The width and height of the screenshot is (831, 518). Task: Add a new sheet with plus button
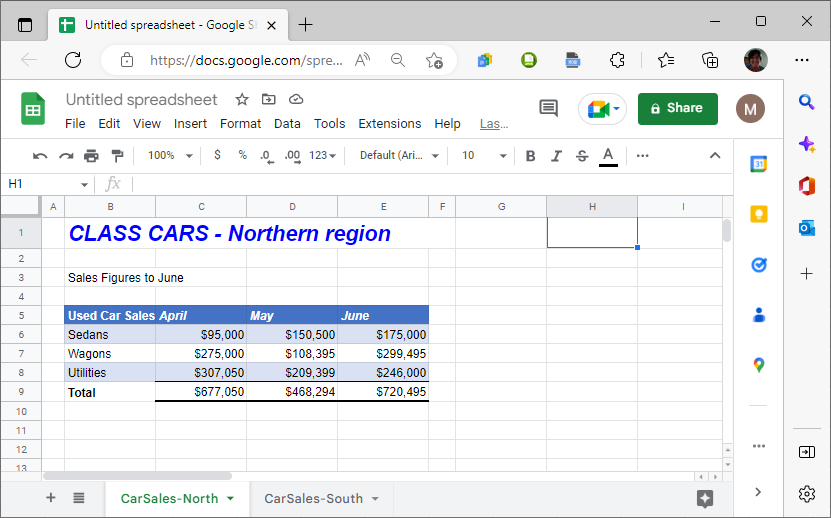tap(51, 498)
